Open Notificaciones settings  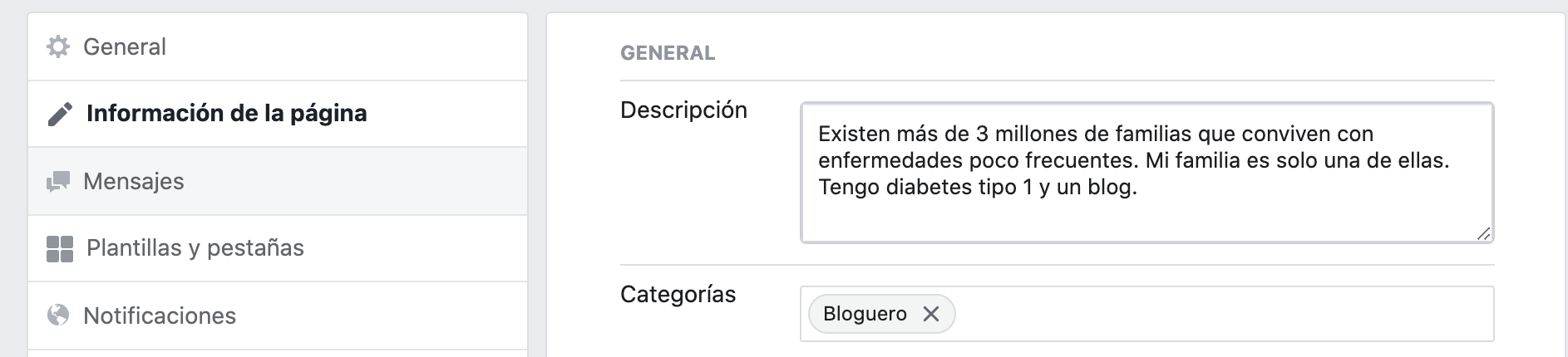pos(278,315)
